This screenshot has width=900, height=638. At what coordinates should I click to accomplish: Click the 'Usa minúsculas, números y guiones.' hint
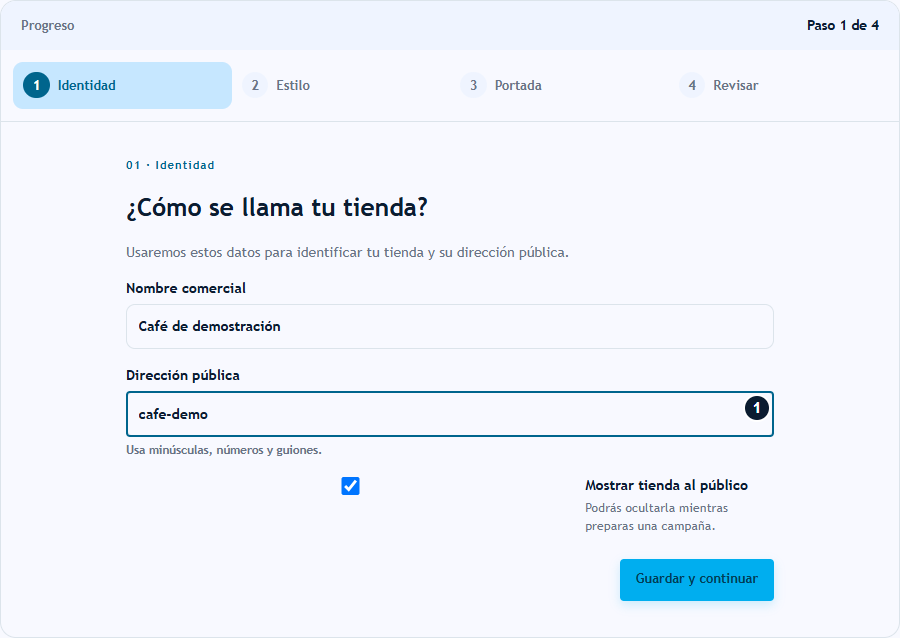click(224, 450)
